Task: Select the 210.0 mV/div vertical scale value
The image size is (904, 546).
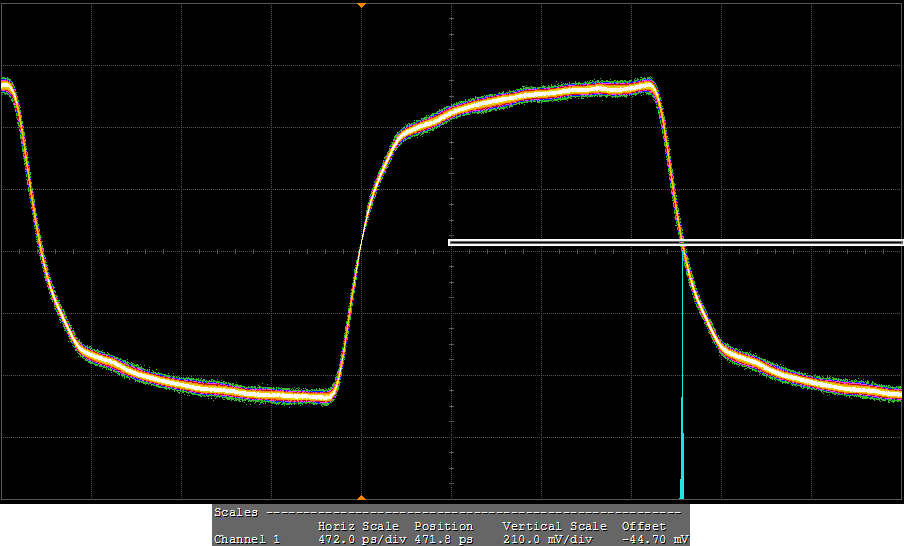Action: (548, 539)
